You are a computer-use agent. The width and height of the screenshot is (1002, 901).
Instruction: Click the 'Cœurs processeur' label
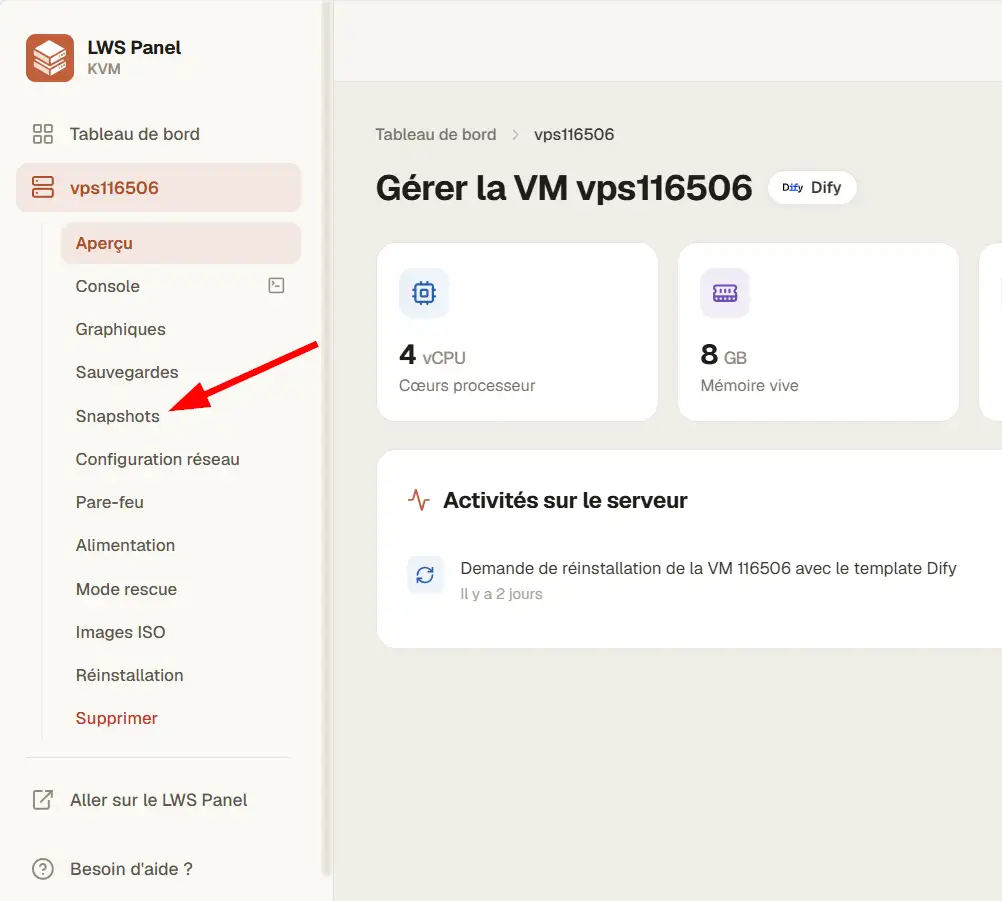(x=466, y=385)
